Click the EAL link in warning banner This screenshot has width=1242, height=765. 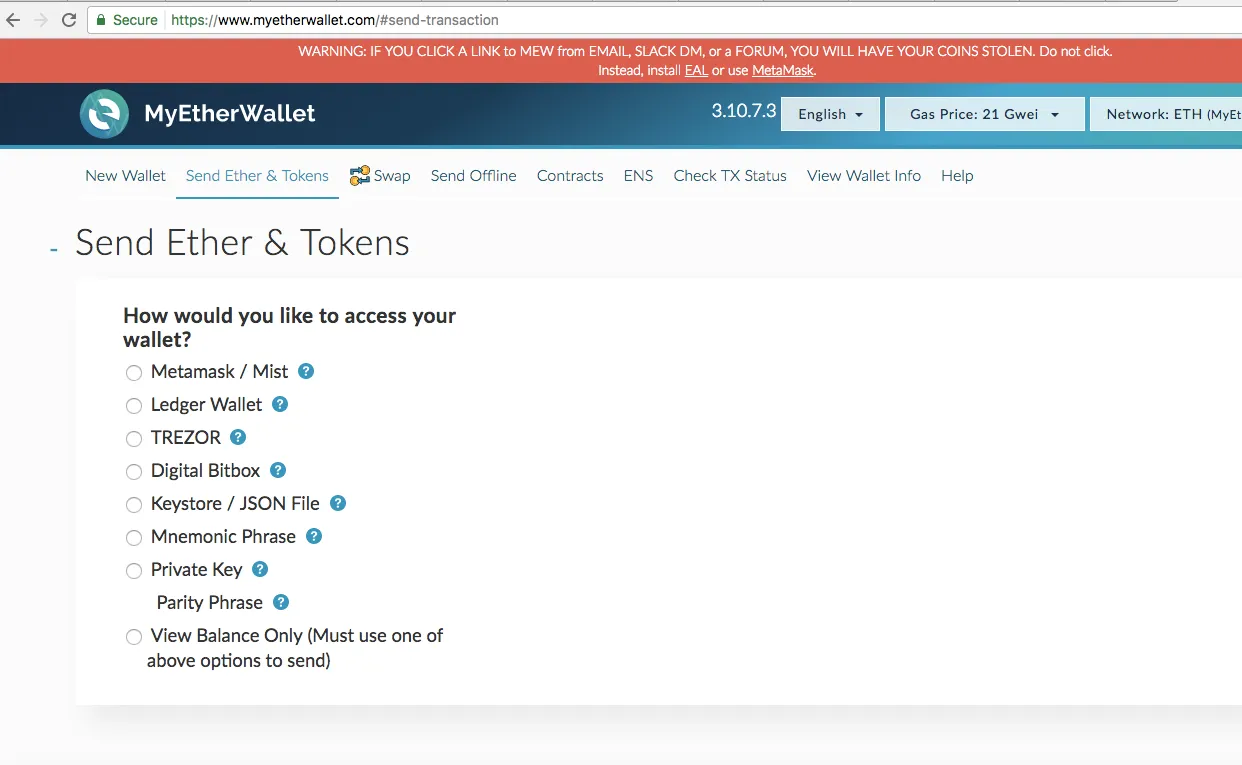click(696, 71)
